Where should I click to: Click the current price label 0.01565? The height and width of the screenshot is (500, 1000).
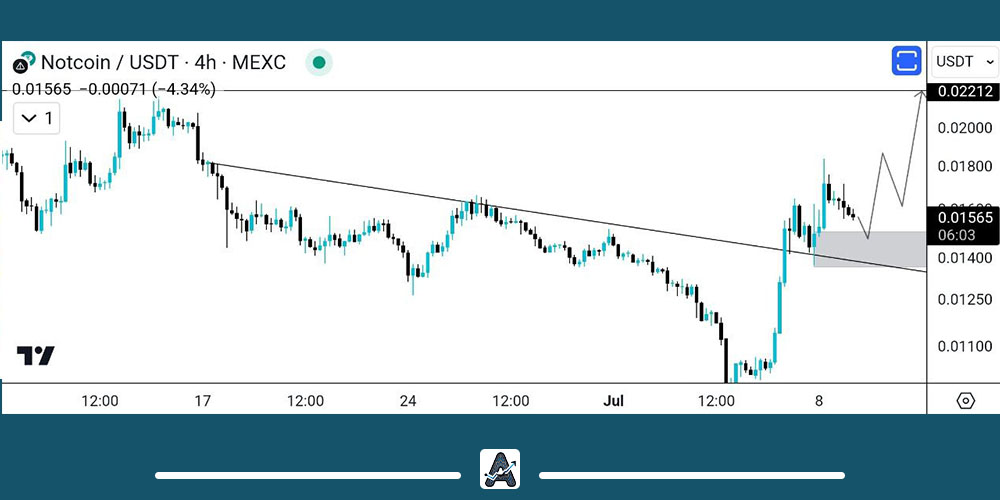coord(964,217)
